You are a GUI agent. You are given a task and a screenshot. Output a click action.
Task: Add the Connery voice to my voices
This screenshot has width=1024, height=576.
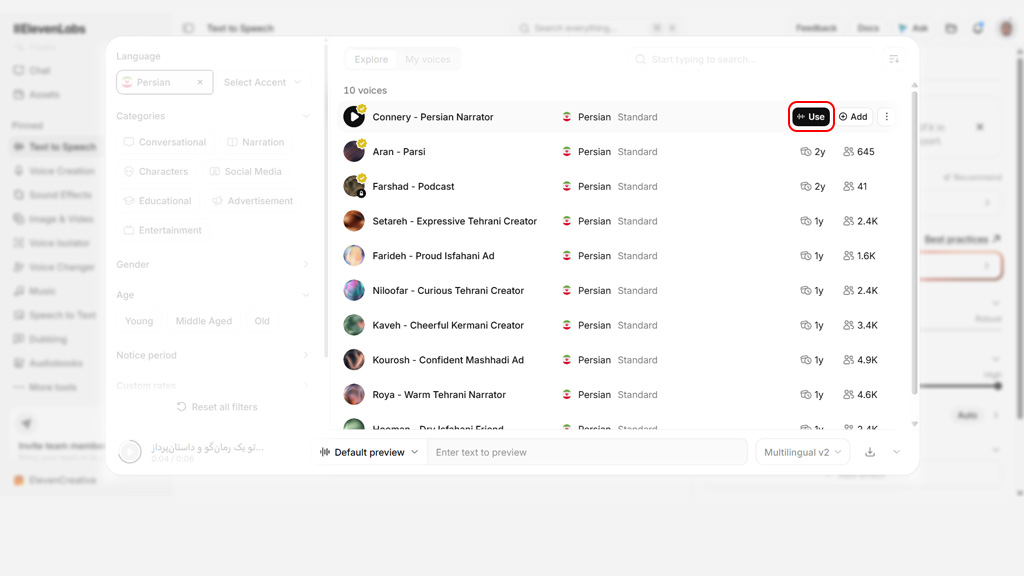854,117
